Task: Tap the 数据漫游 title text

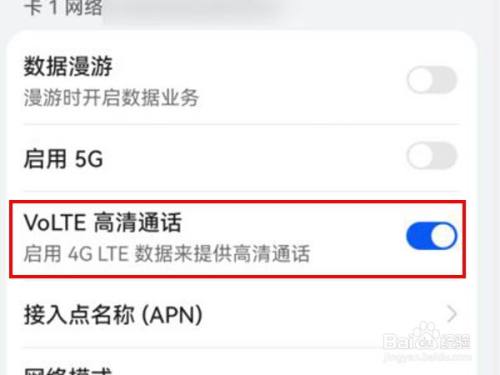Action: click(68, 66)
